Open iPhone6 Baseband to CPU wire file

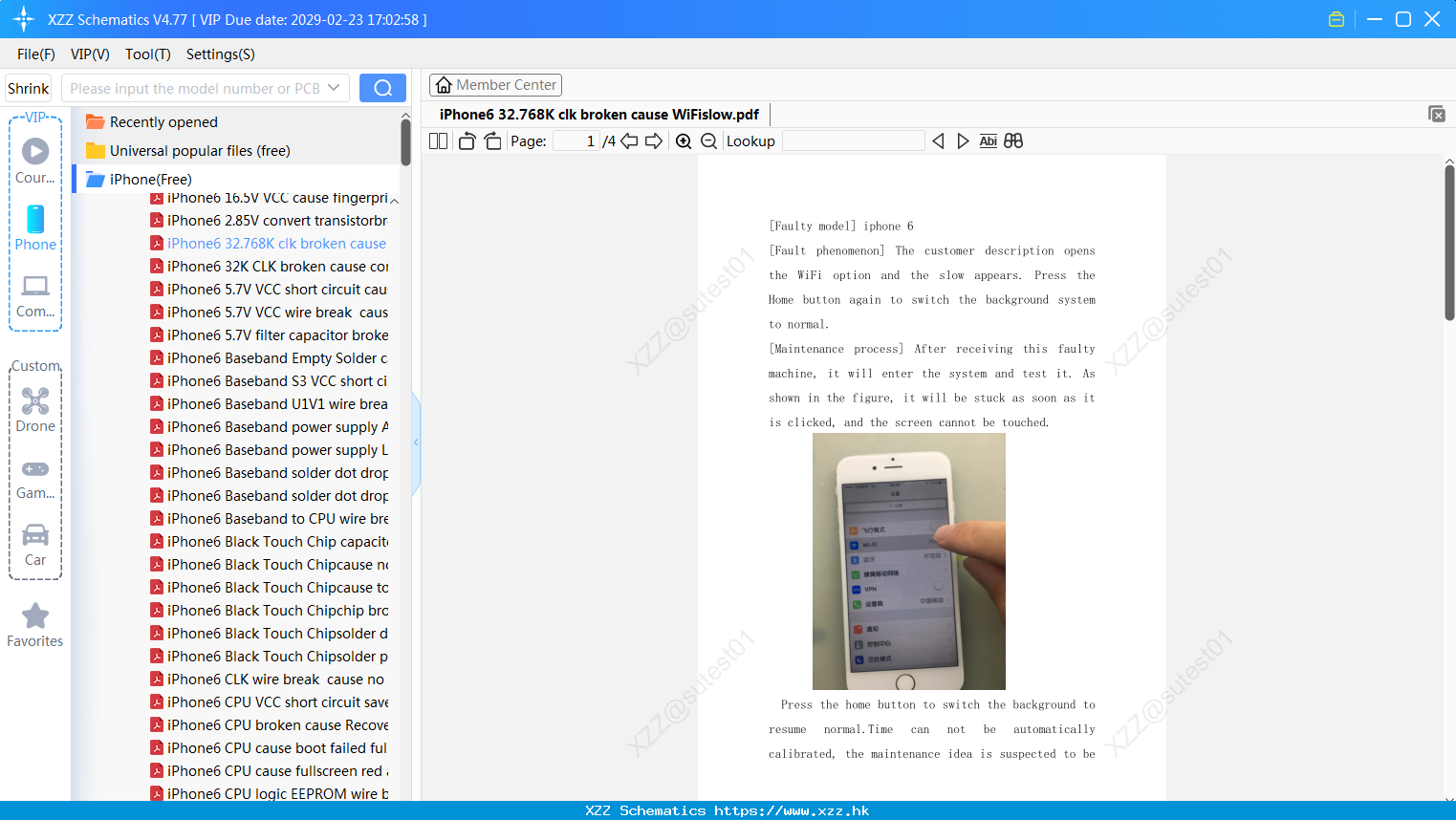[x=269, y=519]
